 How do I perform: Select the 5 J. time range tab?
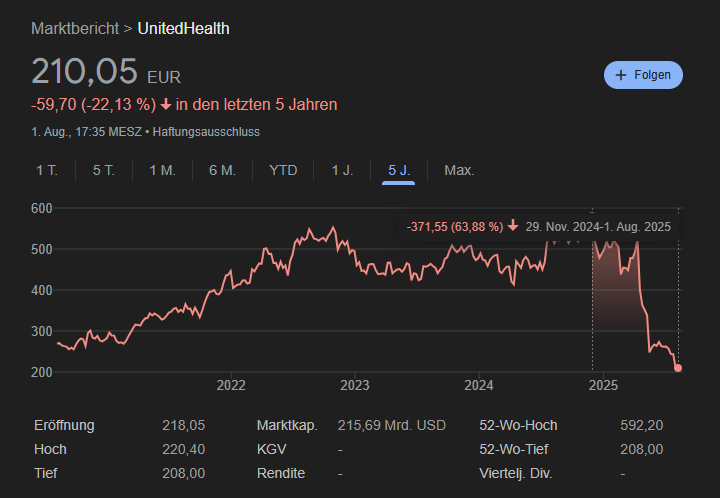[x=399, y=170]
